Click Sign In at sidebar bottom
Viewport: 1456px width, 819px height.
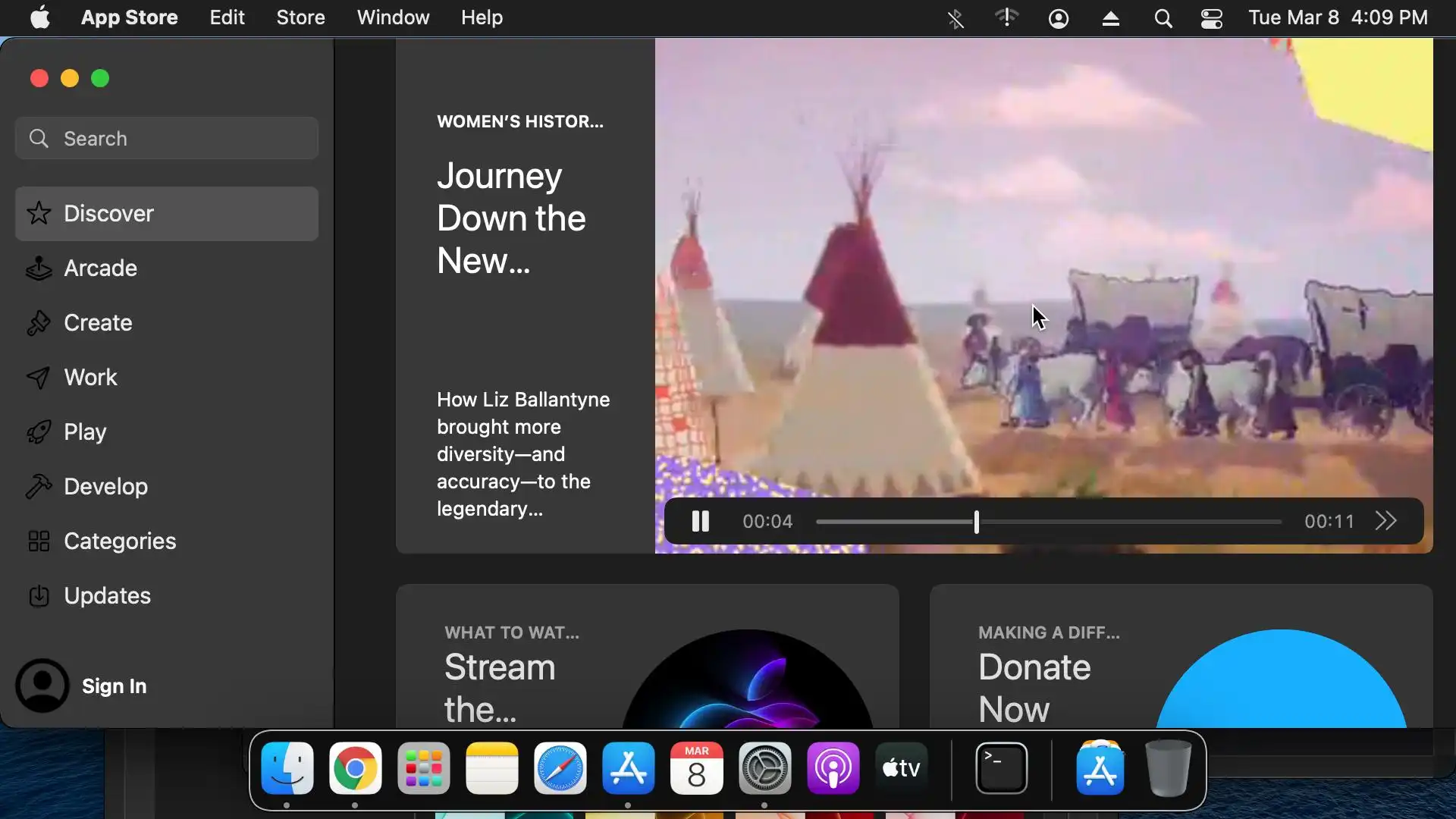point(114,686)
